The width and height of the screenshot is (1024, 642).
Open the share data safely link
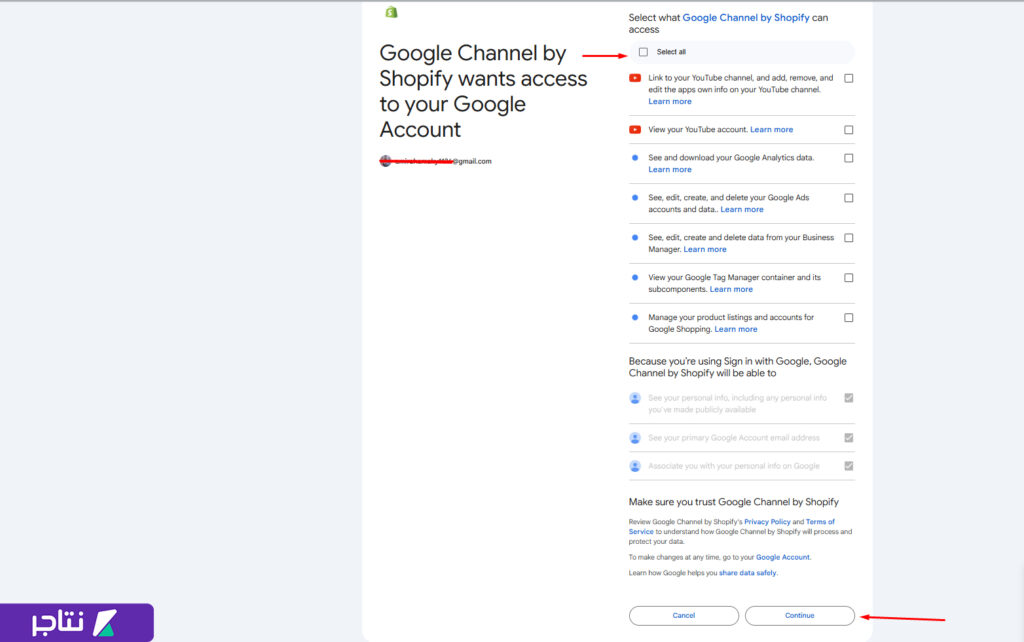(747, 573)
